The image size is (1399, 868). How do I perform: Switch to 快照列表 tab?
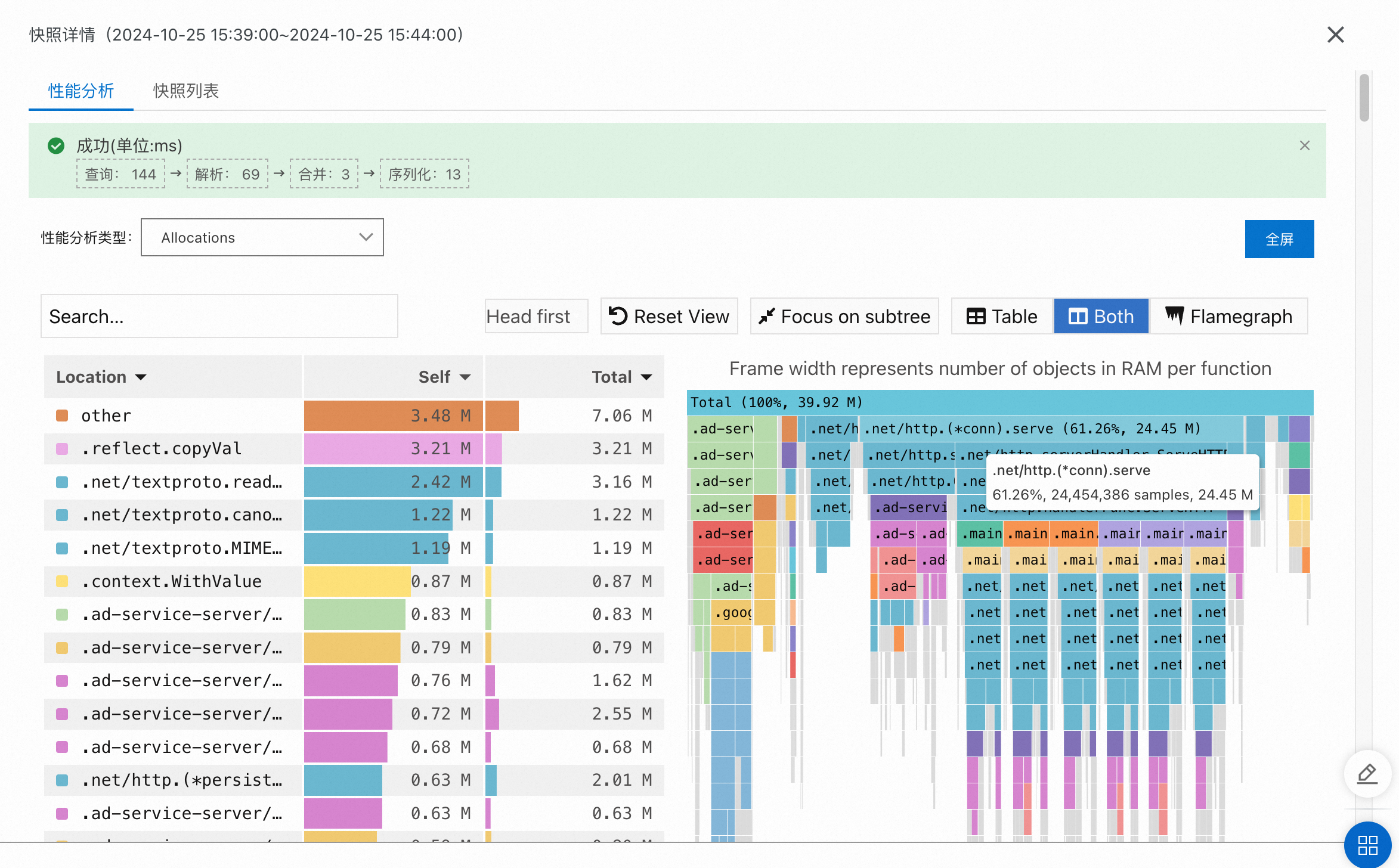[x=186, y=91]
